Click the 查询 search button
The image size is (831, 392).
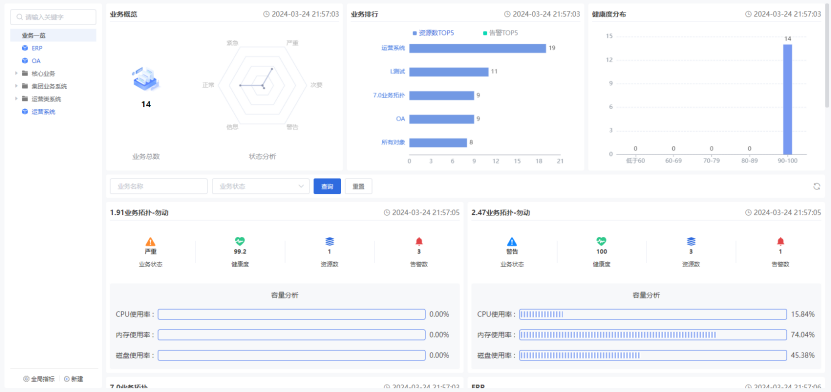tap(327, 186)
